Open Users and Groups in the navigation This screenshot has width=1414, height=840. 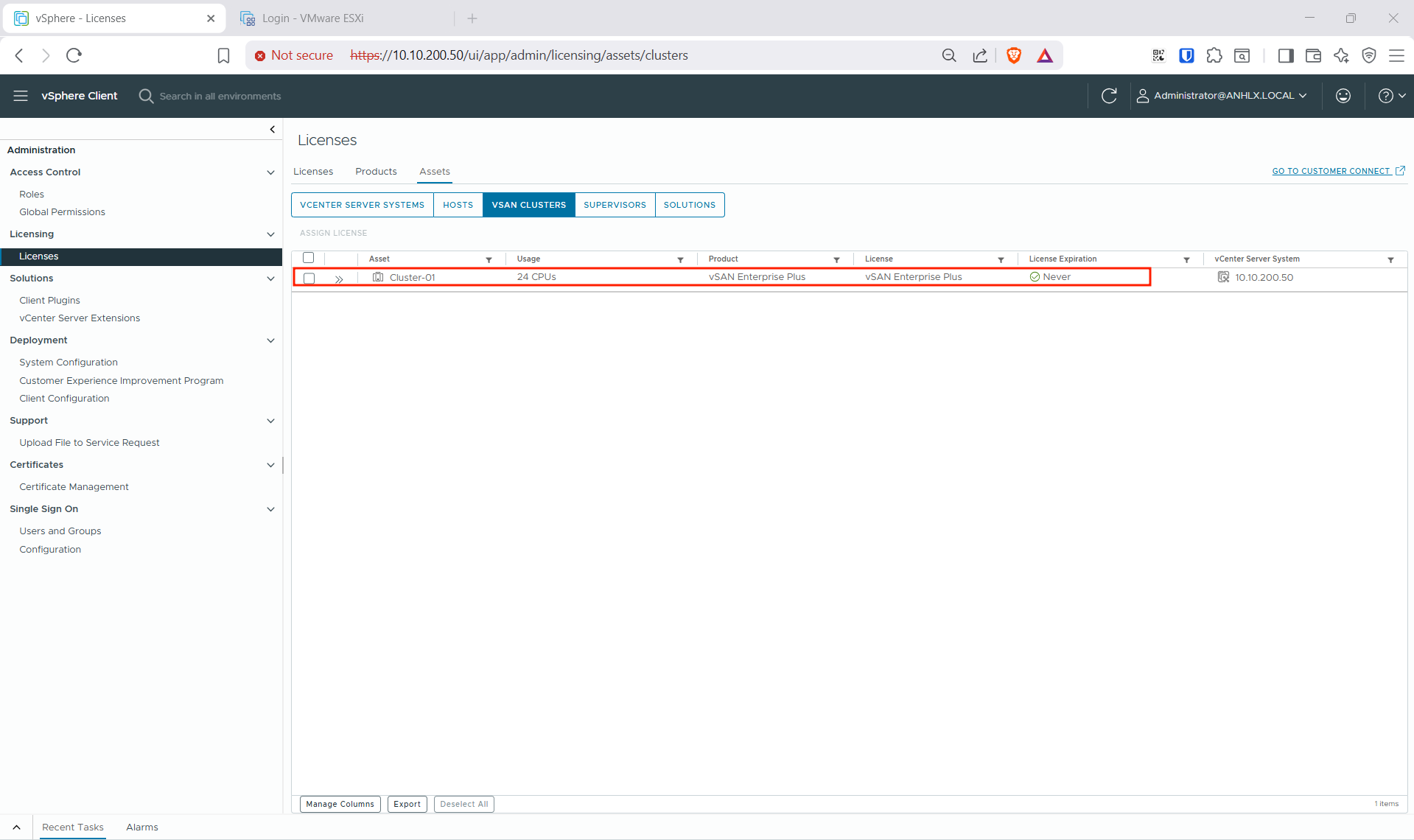click(x=60, y=531)
